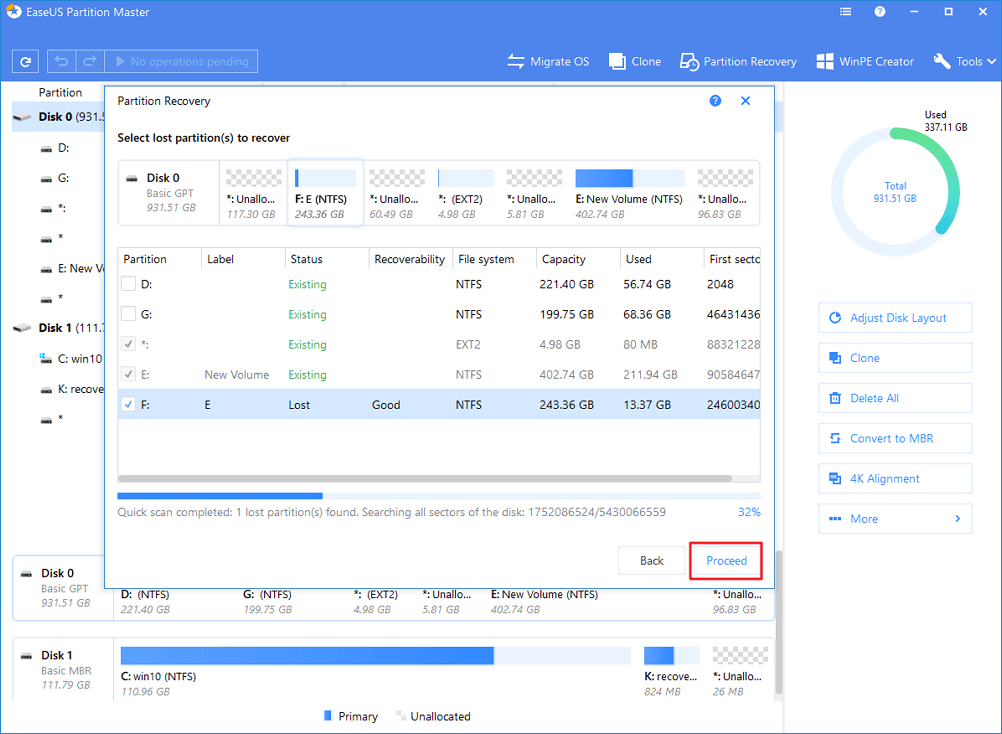Click the Clone button in the right panel
This screenshot has height=734, width=1002.
click(895, 358)
